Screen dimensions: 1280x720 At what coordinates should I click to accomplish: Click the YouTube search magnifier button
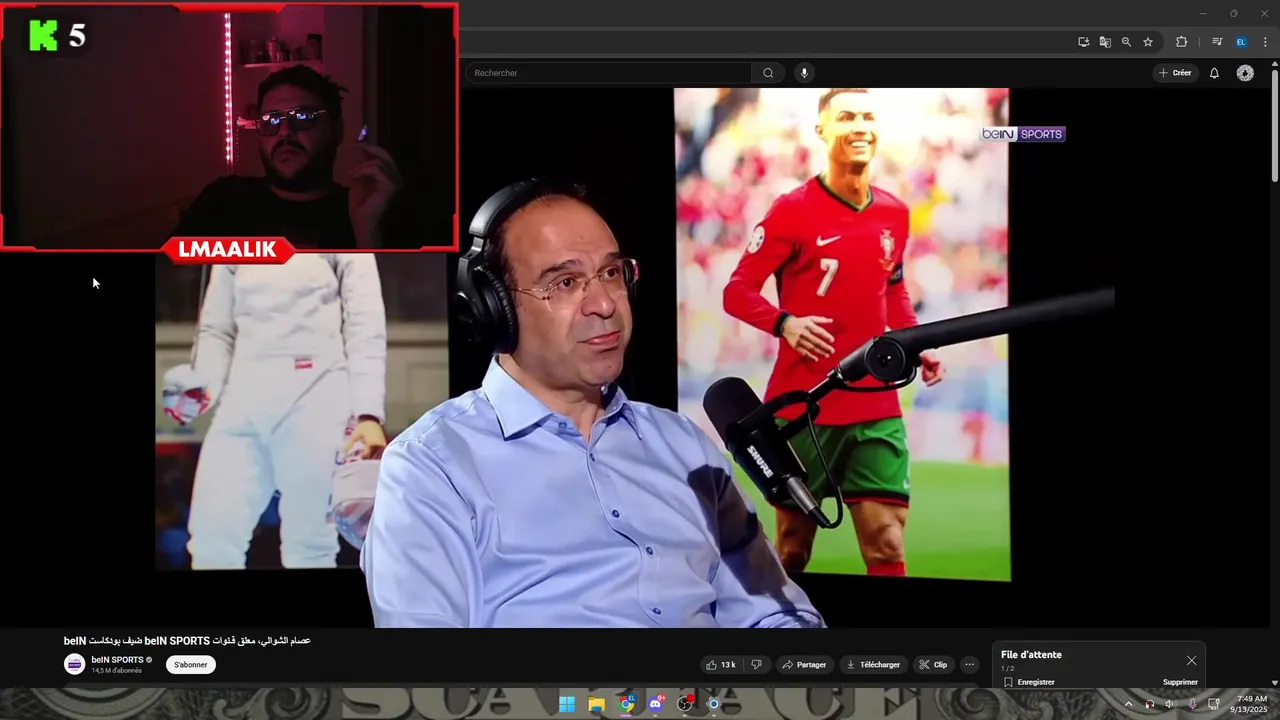point(768,73)
